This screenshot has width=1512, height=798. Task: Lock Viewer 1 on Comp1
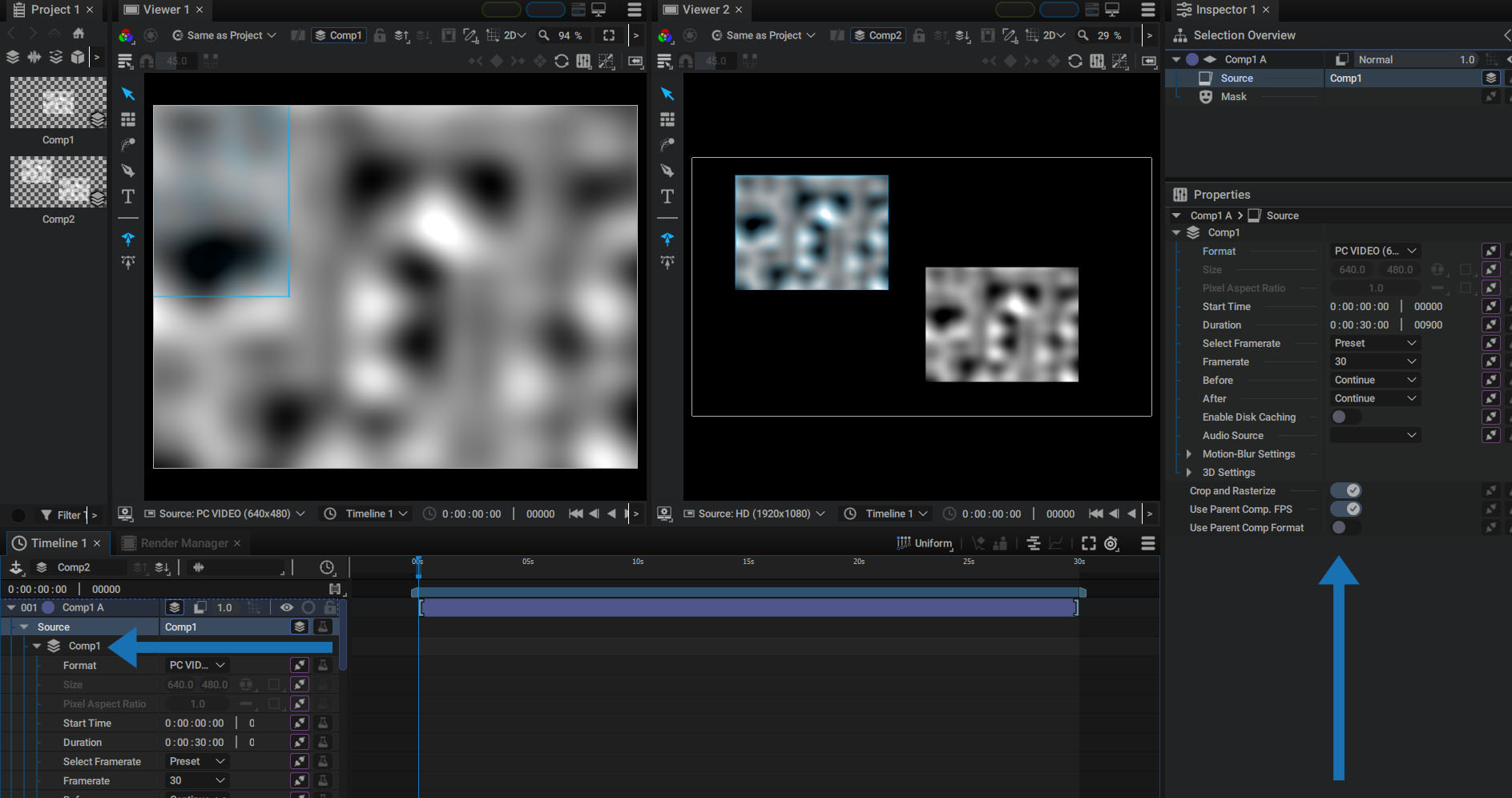[x=380, y=35]
